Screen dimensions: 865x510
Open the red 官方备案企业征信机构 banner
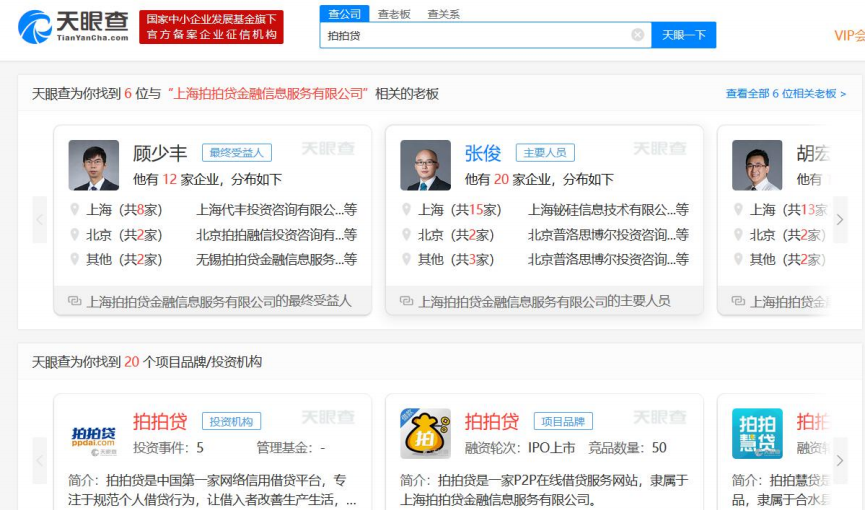pyautogui.click(x=211, y=26)
